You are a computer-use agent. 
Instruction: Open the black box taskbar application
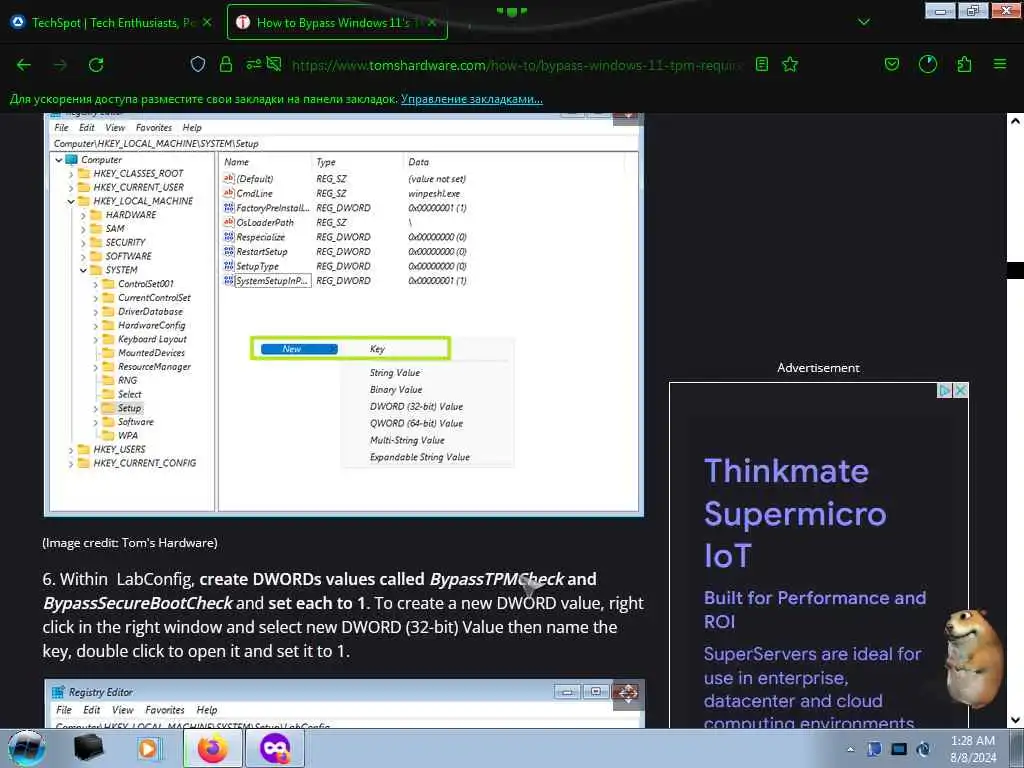click(88, 748)
